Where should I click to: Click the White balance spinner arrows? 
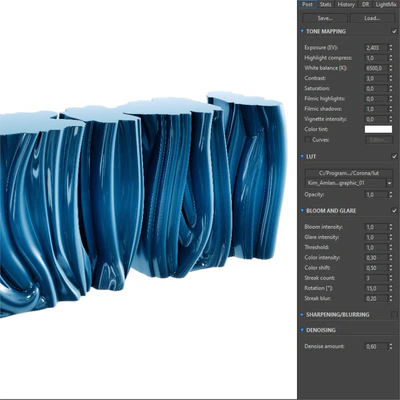(391, 68)
